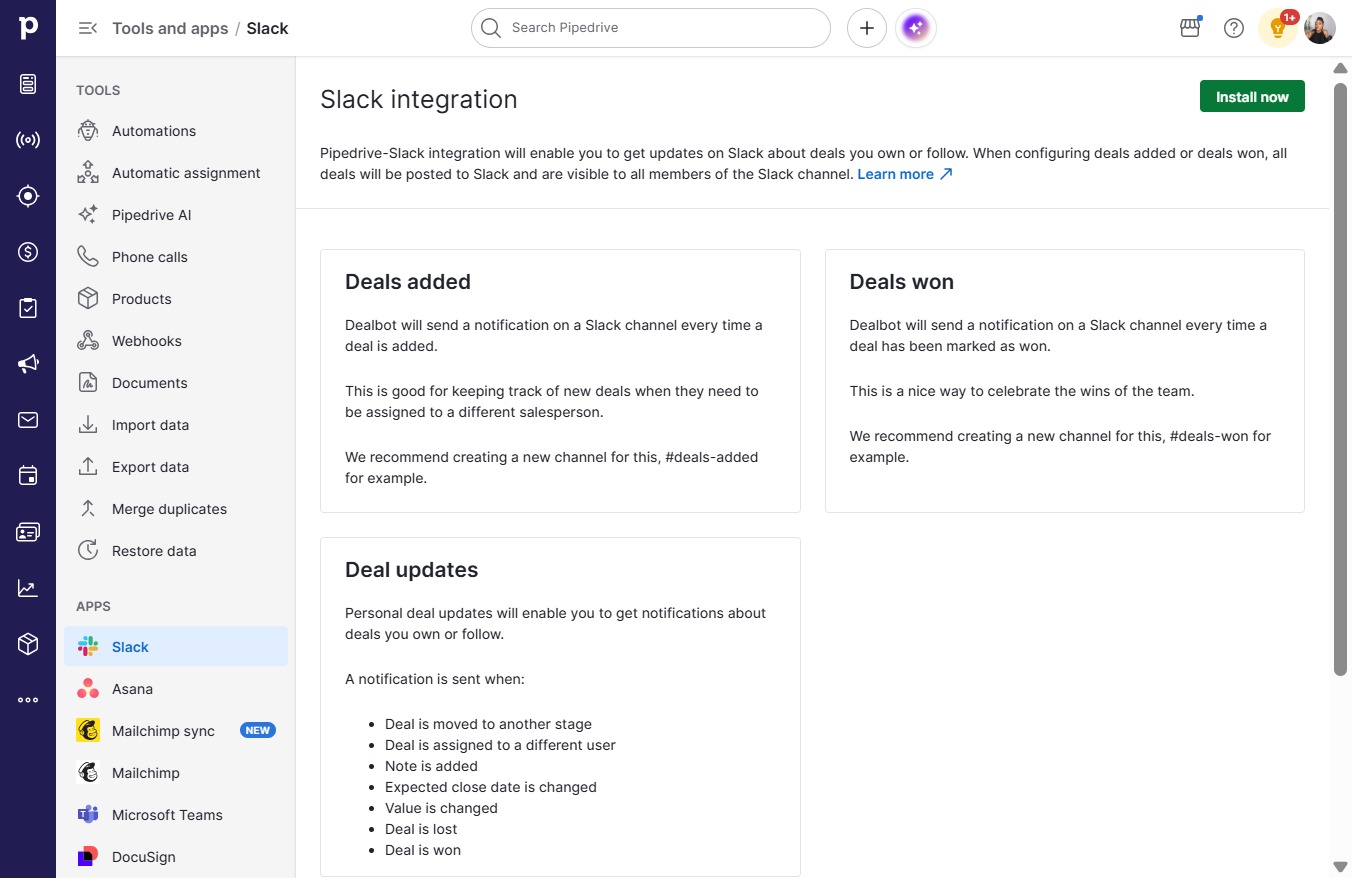
Task: Click the 'Value is changed' bullet
Action: coord(441,808)
